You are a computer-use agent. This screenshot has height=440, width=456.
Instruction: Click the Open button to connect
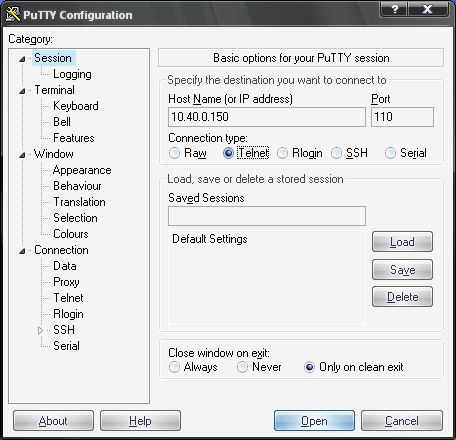click(x=314, y=421)
